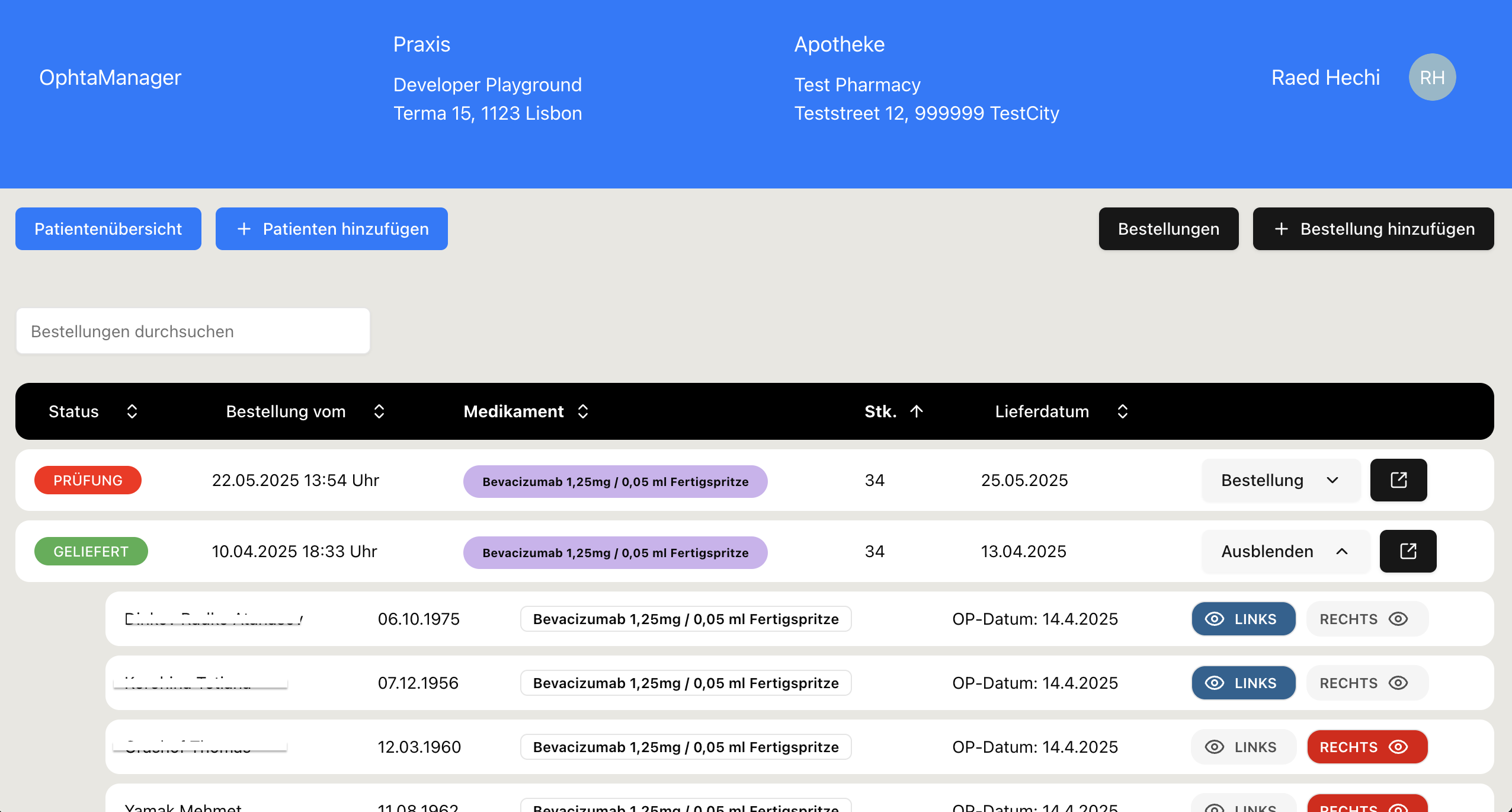Click Bestellung hinzufügen button
This screenshot has width=1512, height=812.
(1373, 229)
